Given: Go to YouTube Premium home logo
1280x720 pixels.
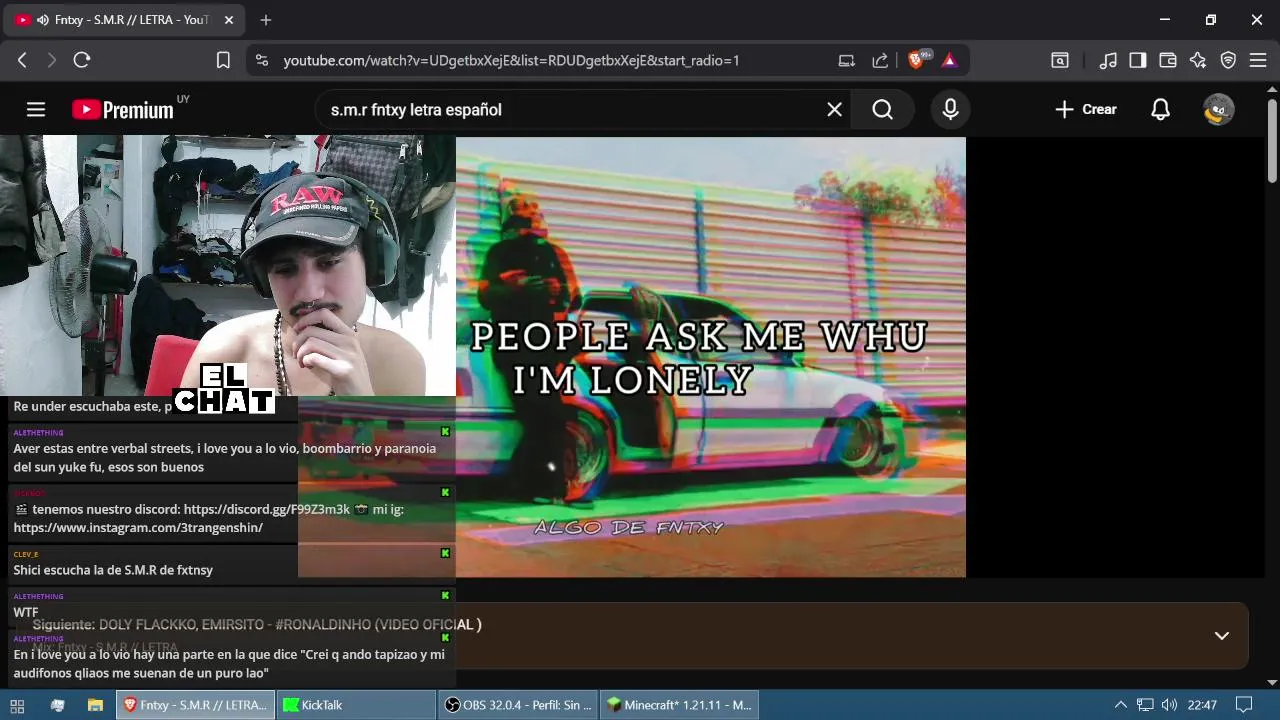Looking at the screenshot, I should coord(123,110).
